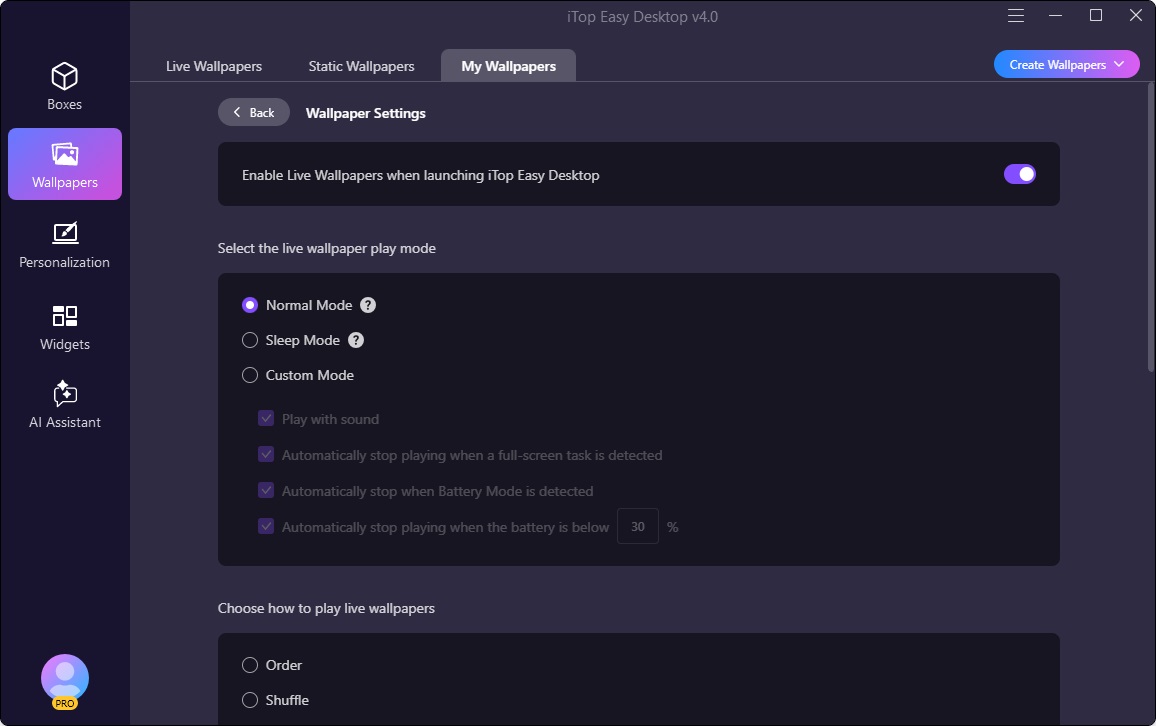Image resolution: width=1156 pixels, height=726 pixels.
Task: Show help for Normal Mode
Action: [x=368, y=305]
